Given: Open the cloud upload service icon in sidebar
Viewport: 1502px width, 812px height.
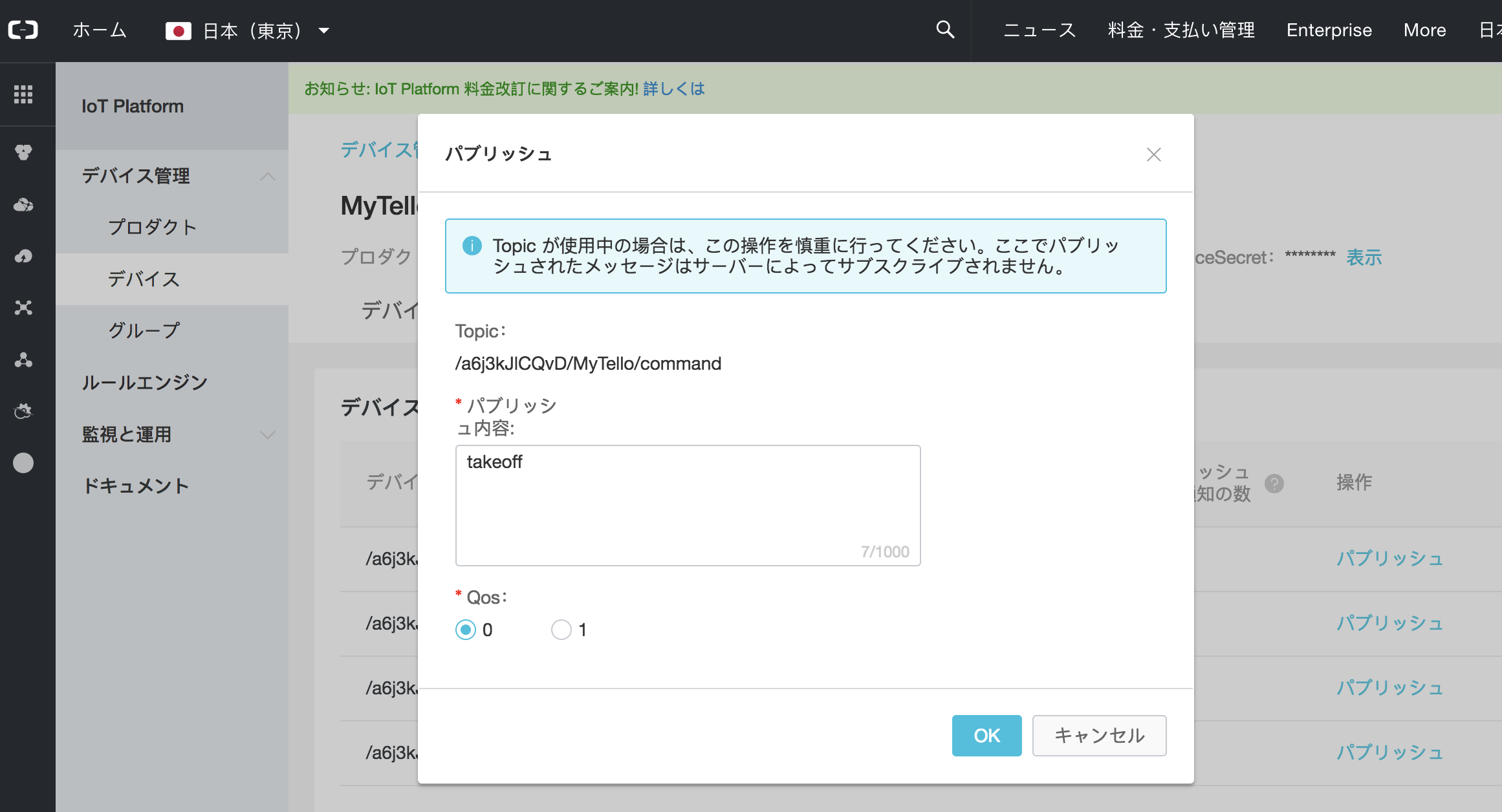Looking at the screenshot, I should 23,256.
